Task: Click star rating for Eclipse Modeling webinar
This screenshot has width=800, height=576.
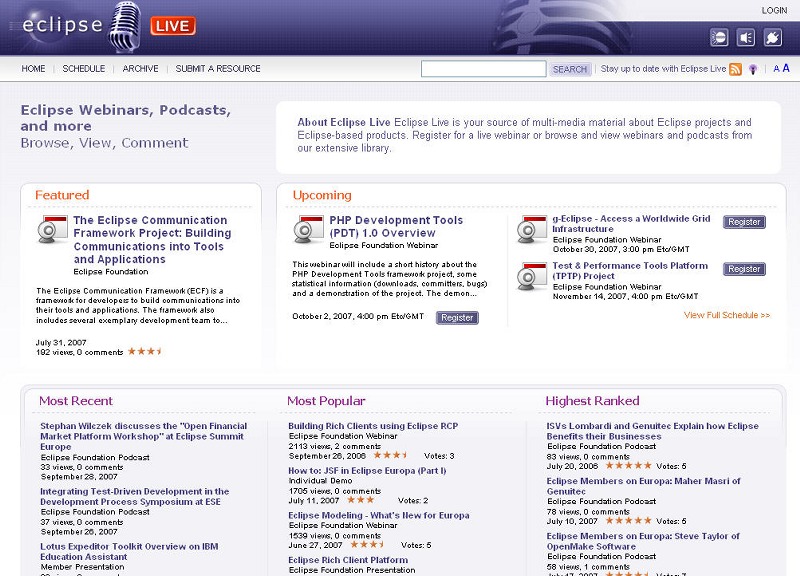Action: 367,545
